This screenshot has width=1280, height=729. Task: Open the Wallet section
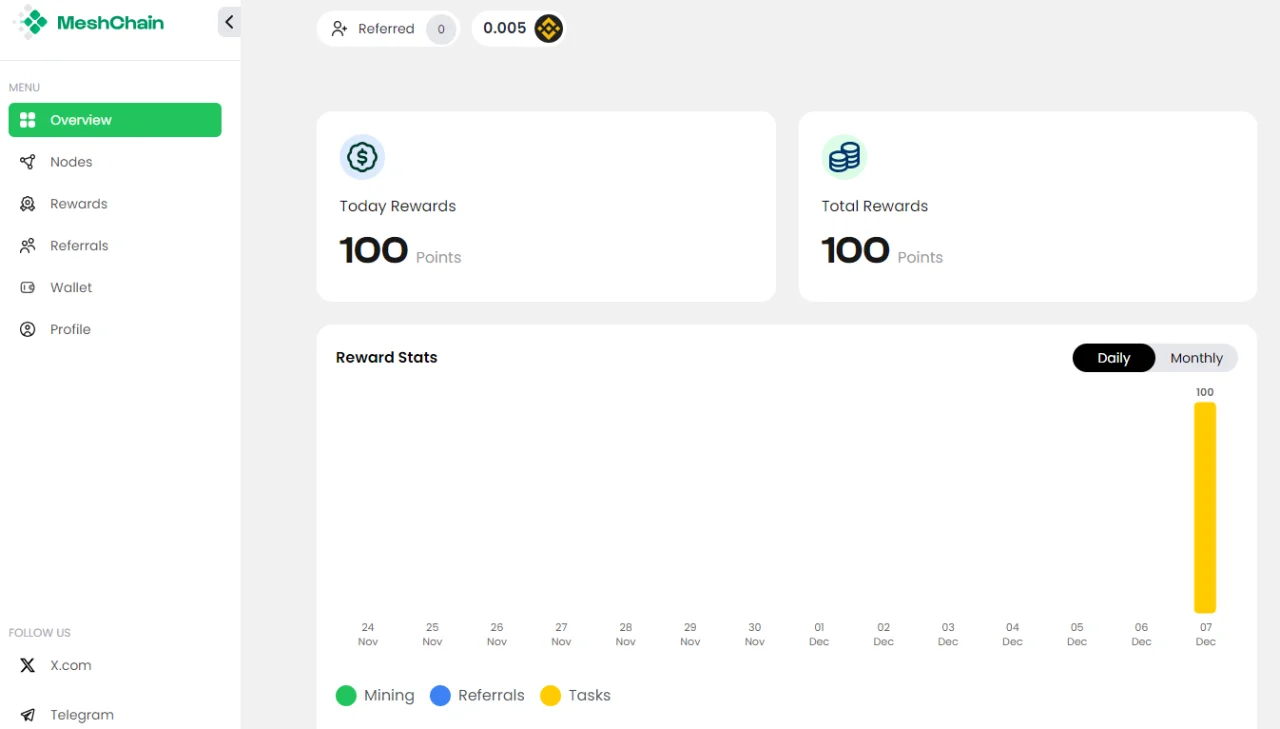[115, 288]
